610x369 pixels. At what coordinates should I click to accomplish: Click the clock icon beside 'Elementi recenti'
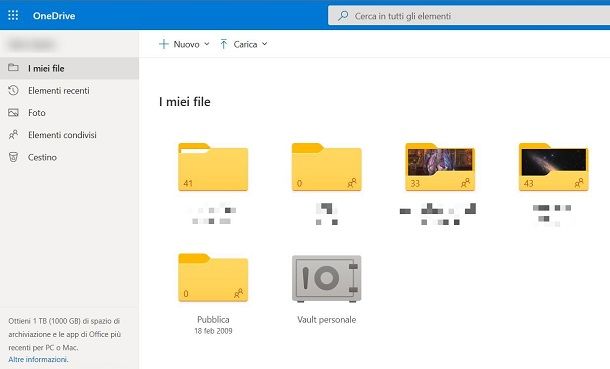[13, 90]
